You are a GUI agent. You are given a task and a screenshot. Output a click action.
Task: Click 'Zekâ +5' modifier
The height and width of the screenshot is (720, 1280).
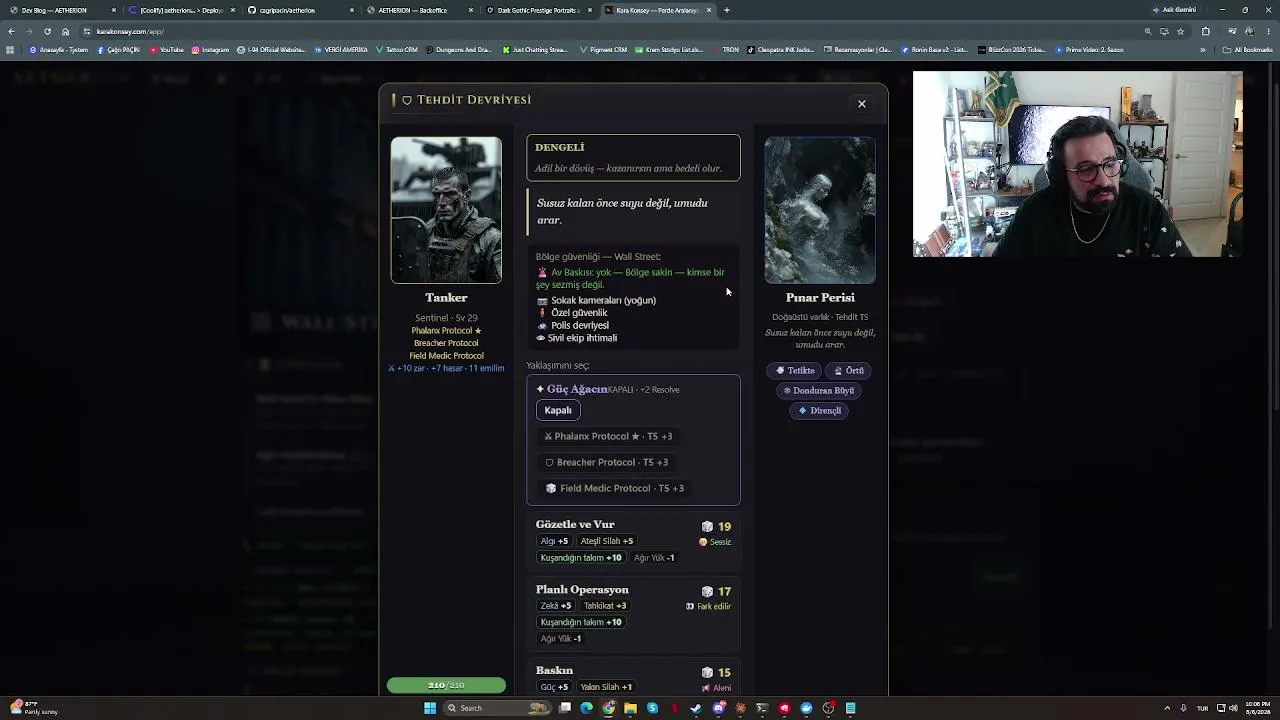coord(556,606)
